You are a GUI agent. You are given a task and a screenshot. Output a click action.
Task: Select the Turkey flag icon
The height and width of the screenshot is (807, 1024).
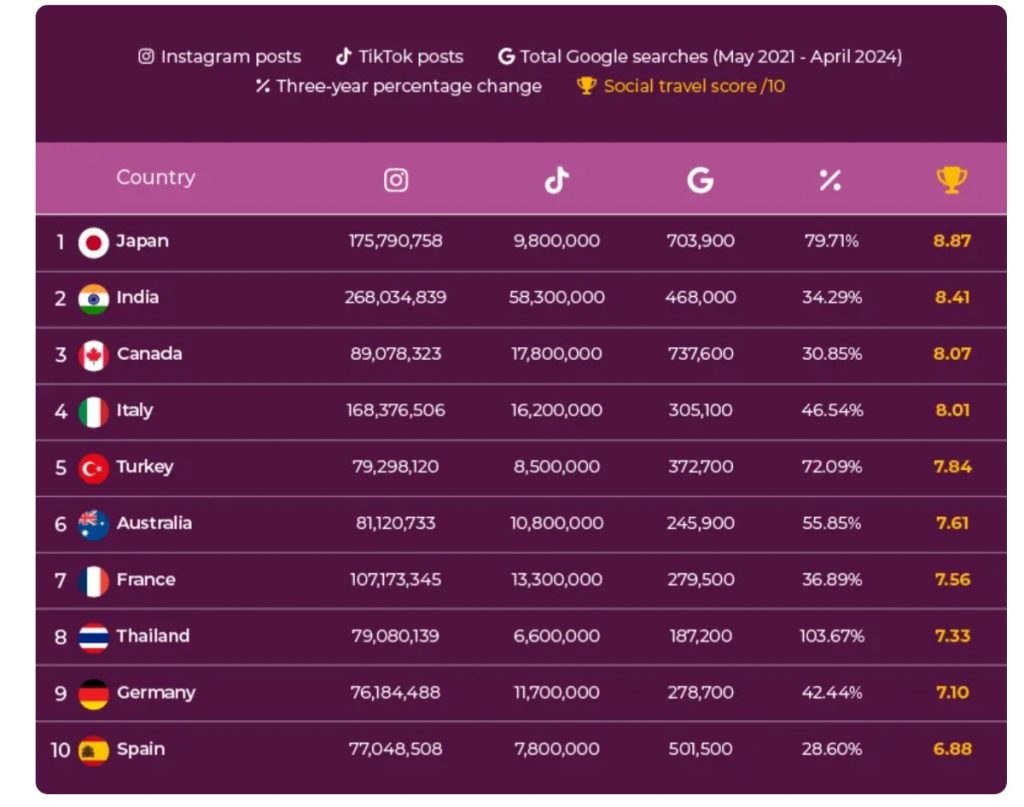[x=93, y=468]
